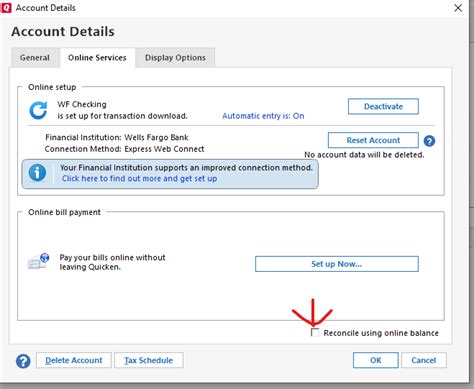
Task: Click the Account Details heading text
Action: tap(63, 32)
